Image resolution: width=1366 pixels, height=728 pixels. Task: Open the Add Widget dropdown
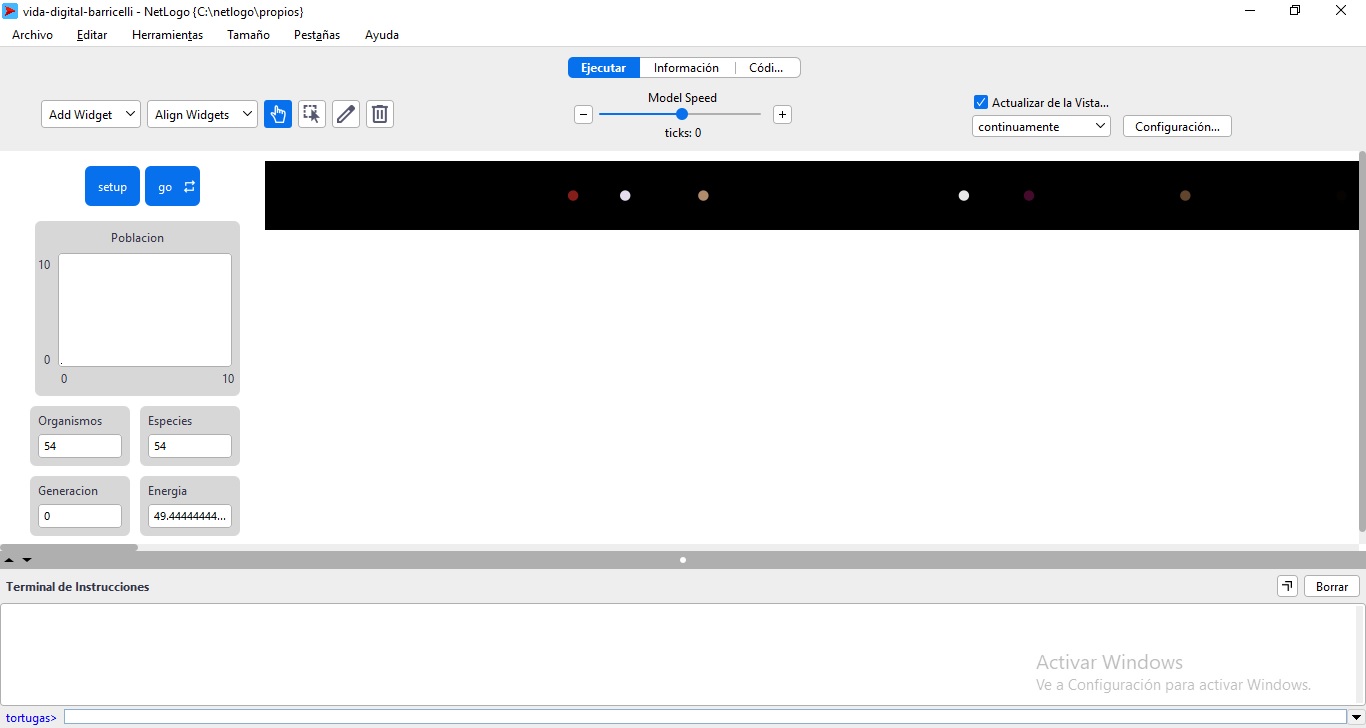pos(91,115)
